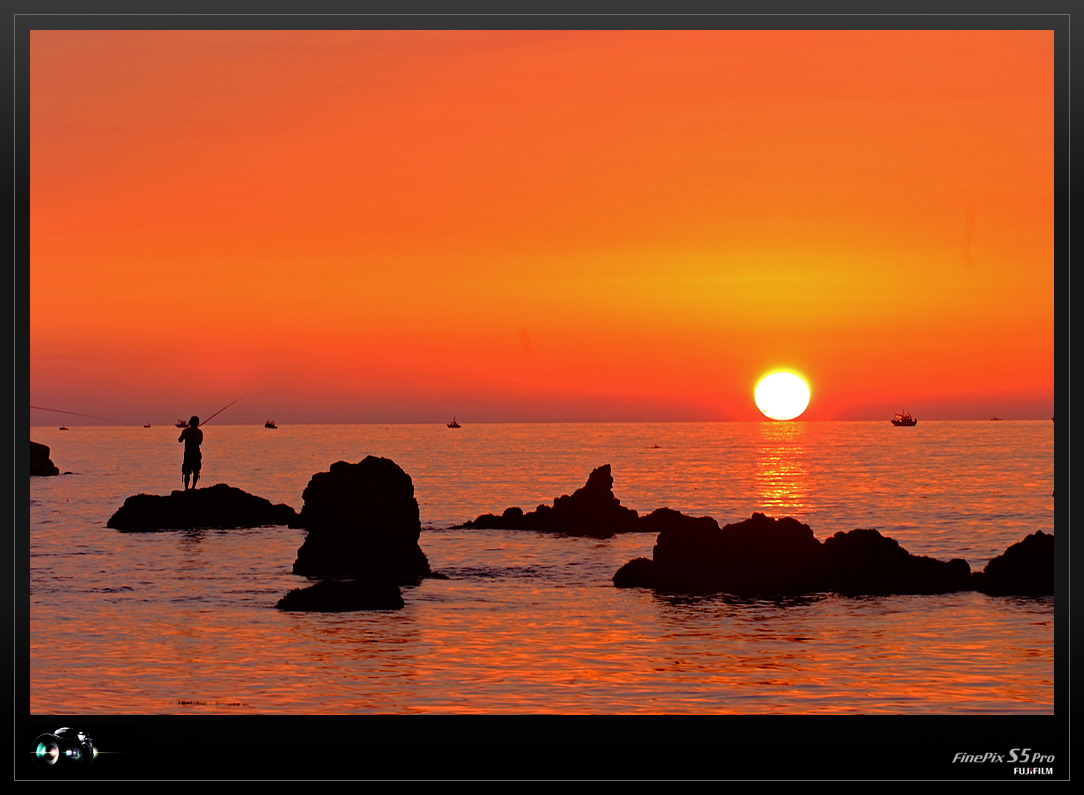The image size is (1084, 795).
Task: Click the camera logo icon in bottom-left
Action: click(64, 747)
